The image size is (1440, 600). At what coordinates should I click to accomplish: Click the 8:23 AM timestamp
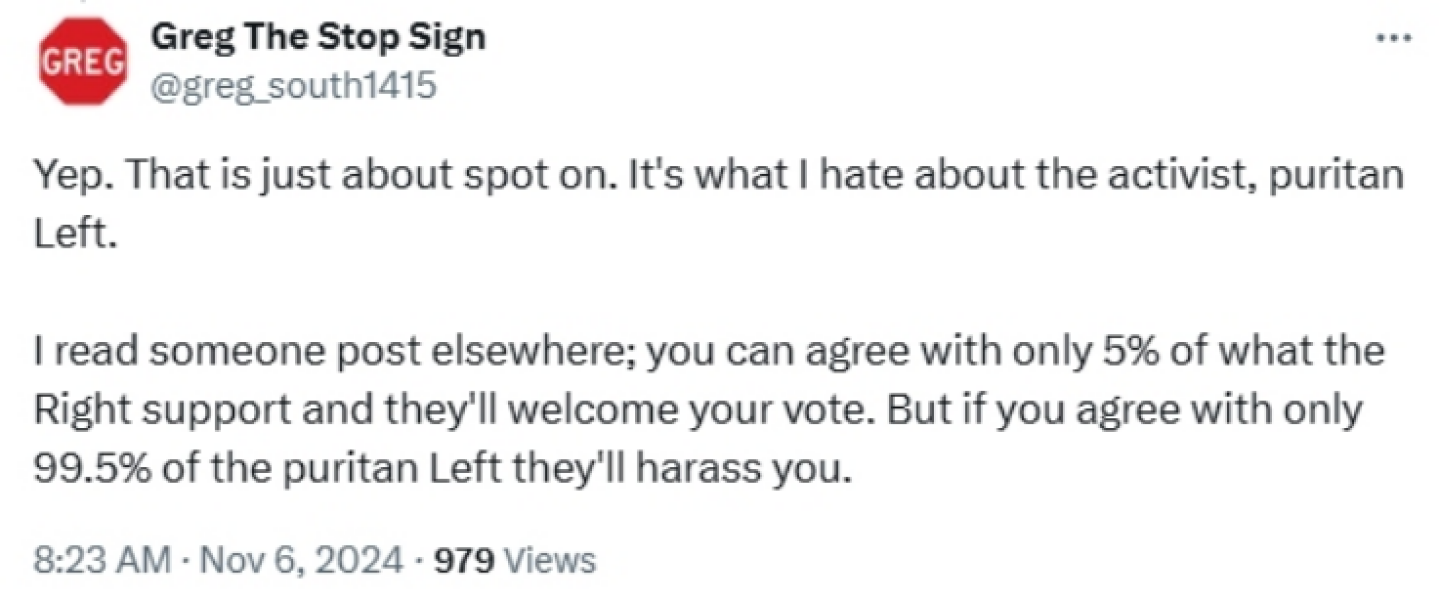[x=101, y=559]
